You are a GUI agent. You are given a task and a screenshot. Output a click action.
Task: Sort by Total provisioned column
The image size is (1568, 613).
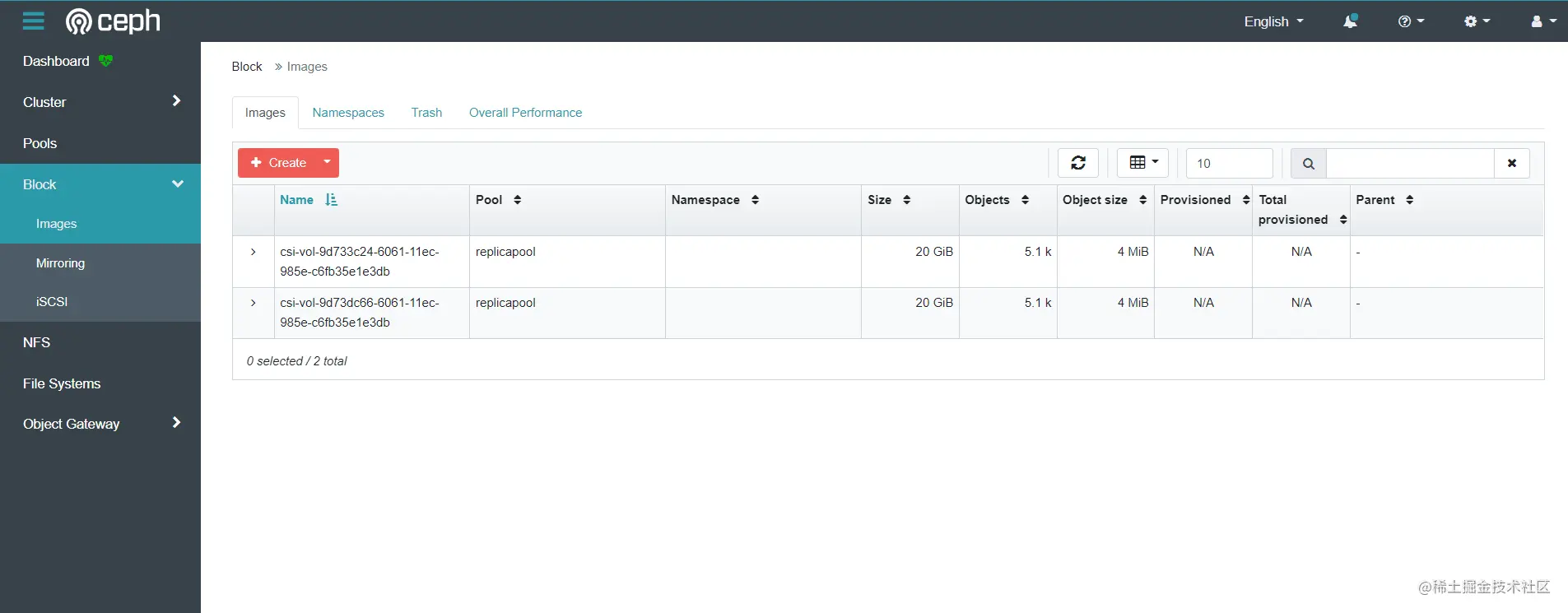point(1343,220)
